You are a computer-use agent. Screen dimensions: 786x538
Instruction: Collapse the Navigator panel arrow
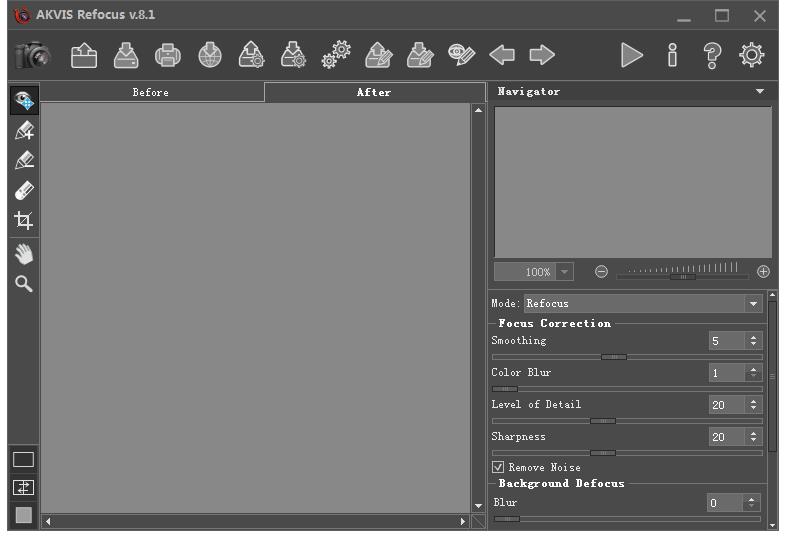pos(760,92)
